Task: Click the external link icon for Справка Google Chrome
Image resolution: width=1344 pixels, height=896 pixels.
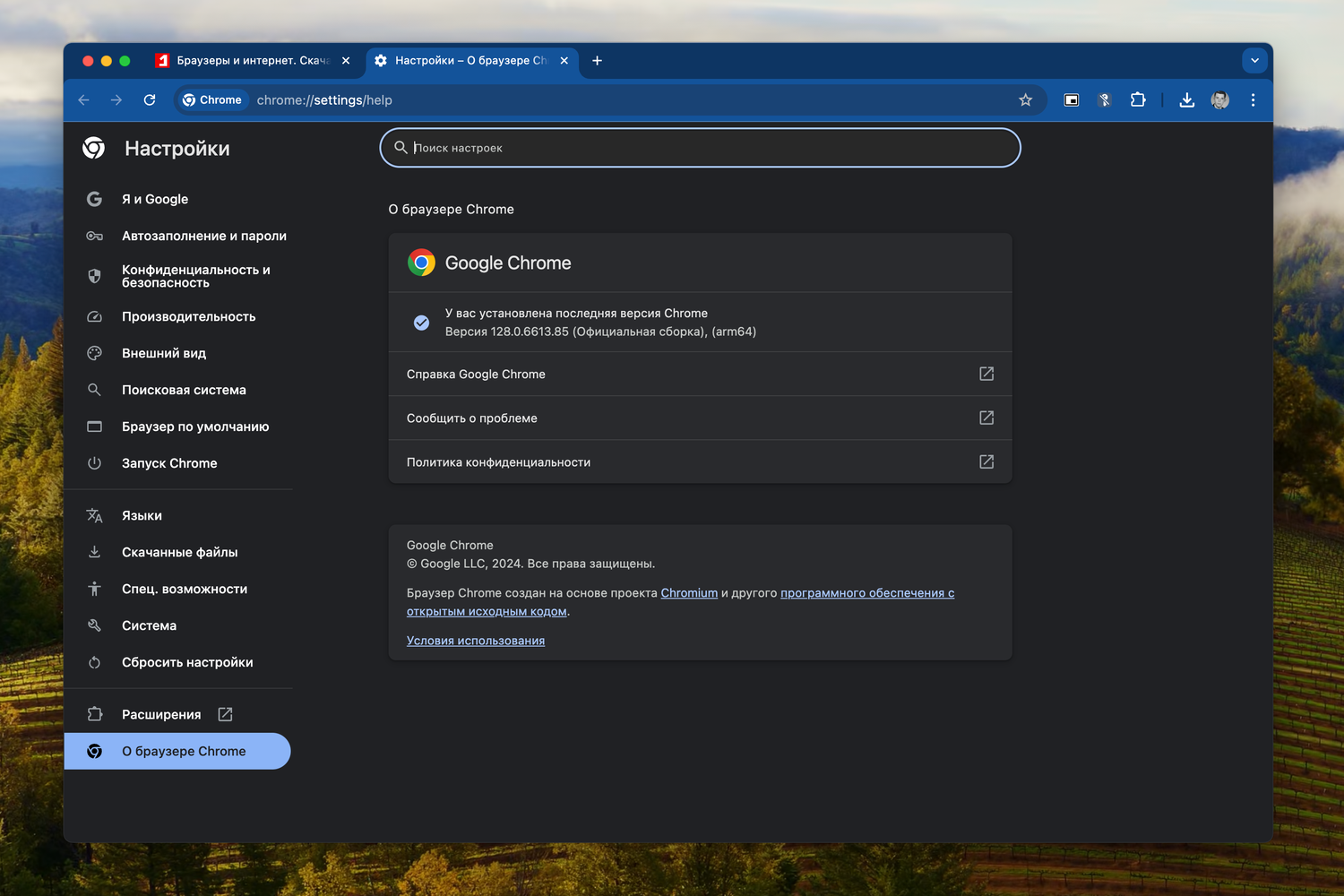Action: pyautogui.click(x=986, y=374)
